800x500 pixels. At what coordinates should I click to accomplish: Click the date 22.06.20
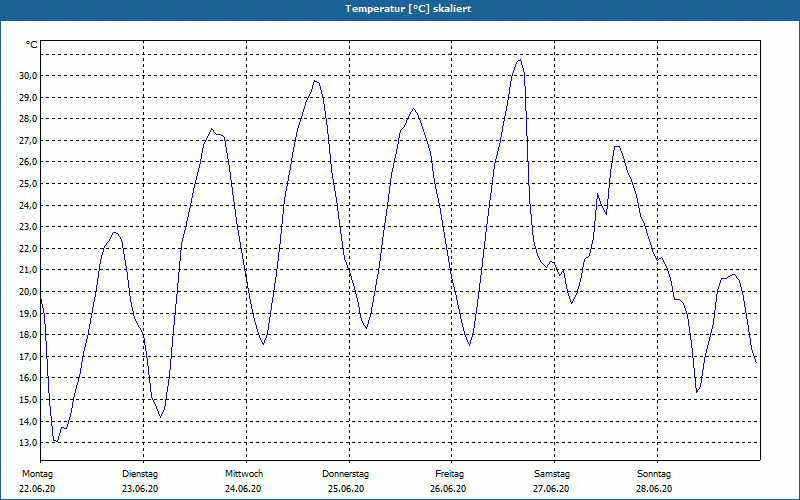point(37,489)
